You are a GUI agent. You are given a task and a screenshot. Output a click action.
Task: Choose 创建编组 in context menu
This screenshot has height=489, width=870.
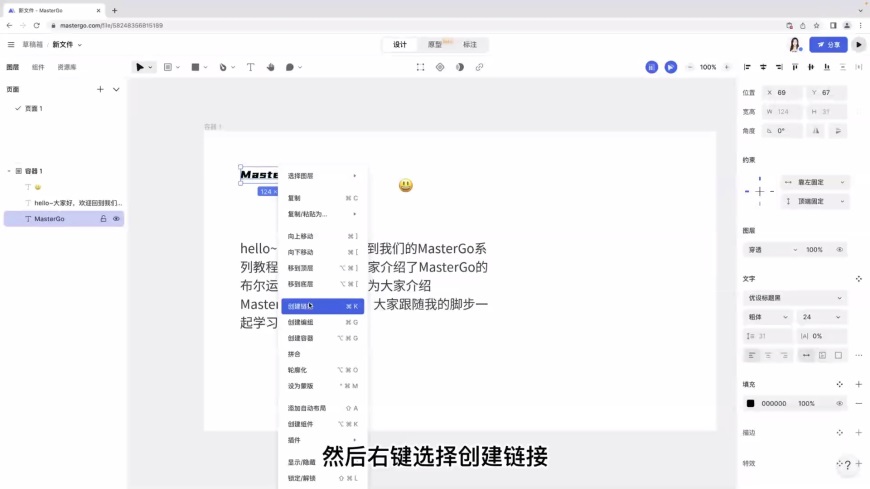click(322, 322)
